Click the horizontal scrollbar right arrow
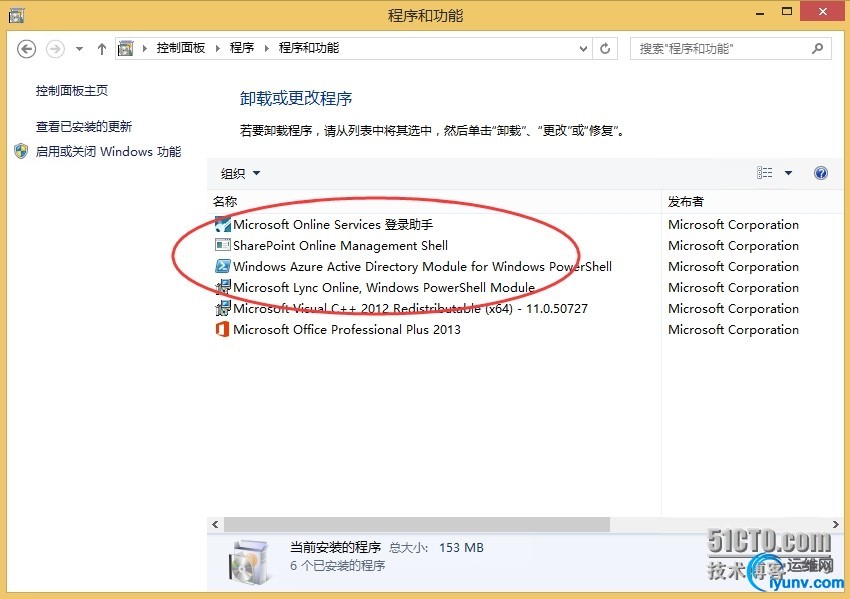Screen dimensions: 850x599 (835, 524)
